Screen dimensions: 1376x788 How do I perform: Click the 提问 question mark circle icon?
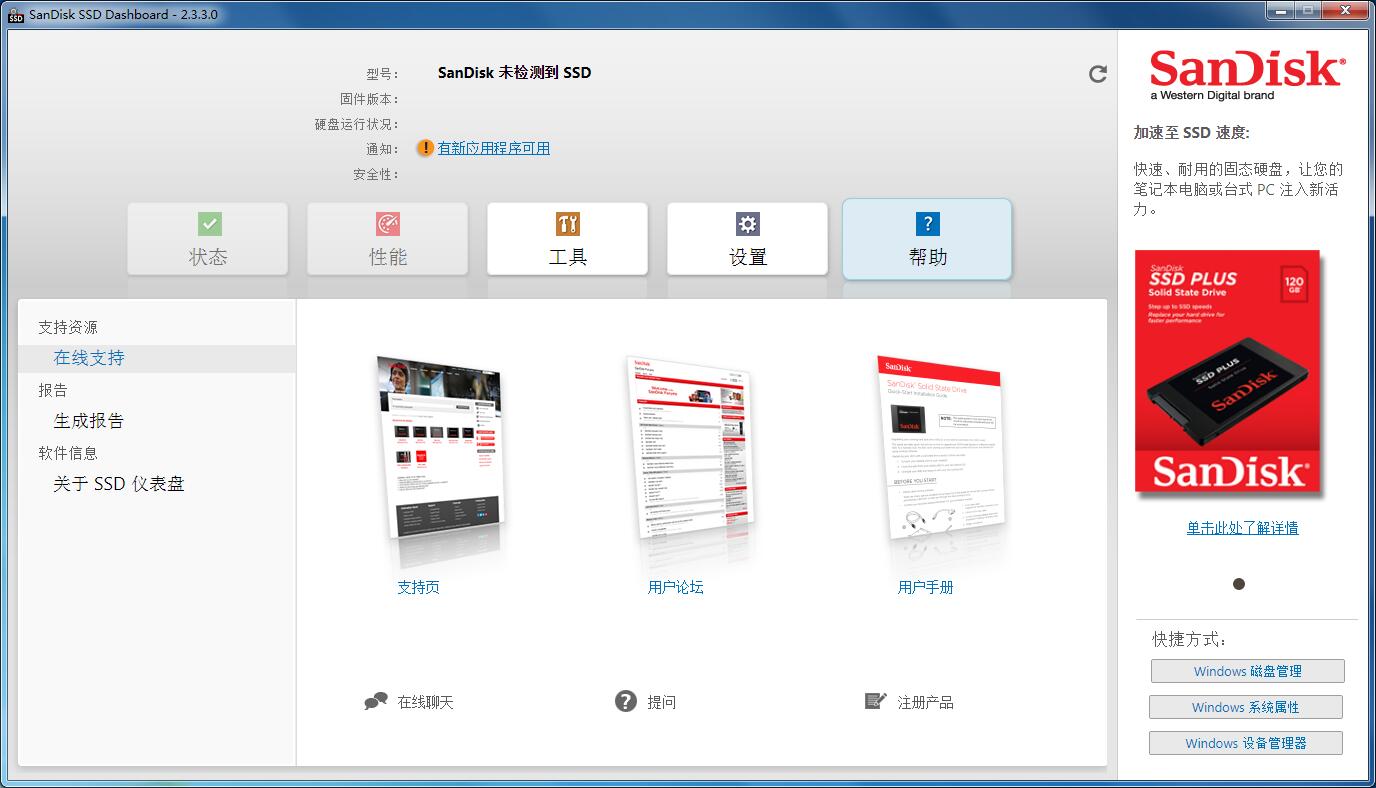[626, 702]
